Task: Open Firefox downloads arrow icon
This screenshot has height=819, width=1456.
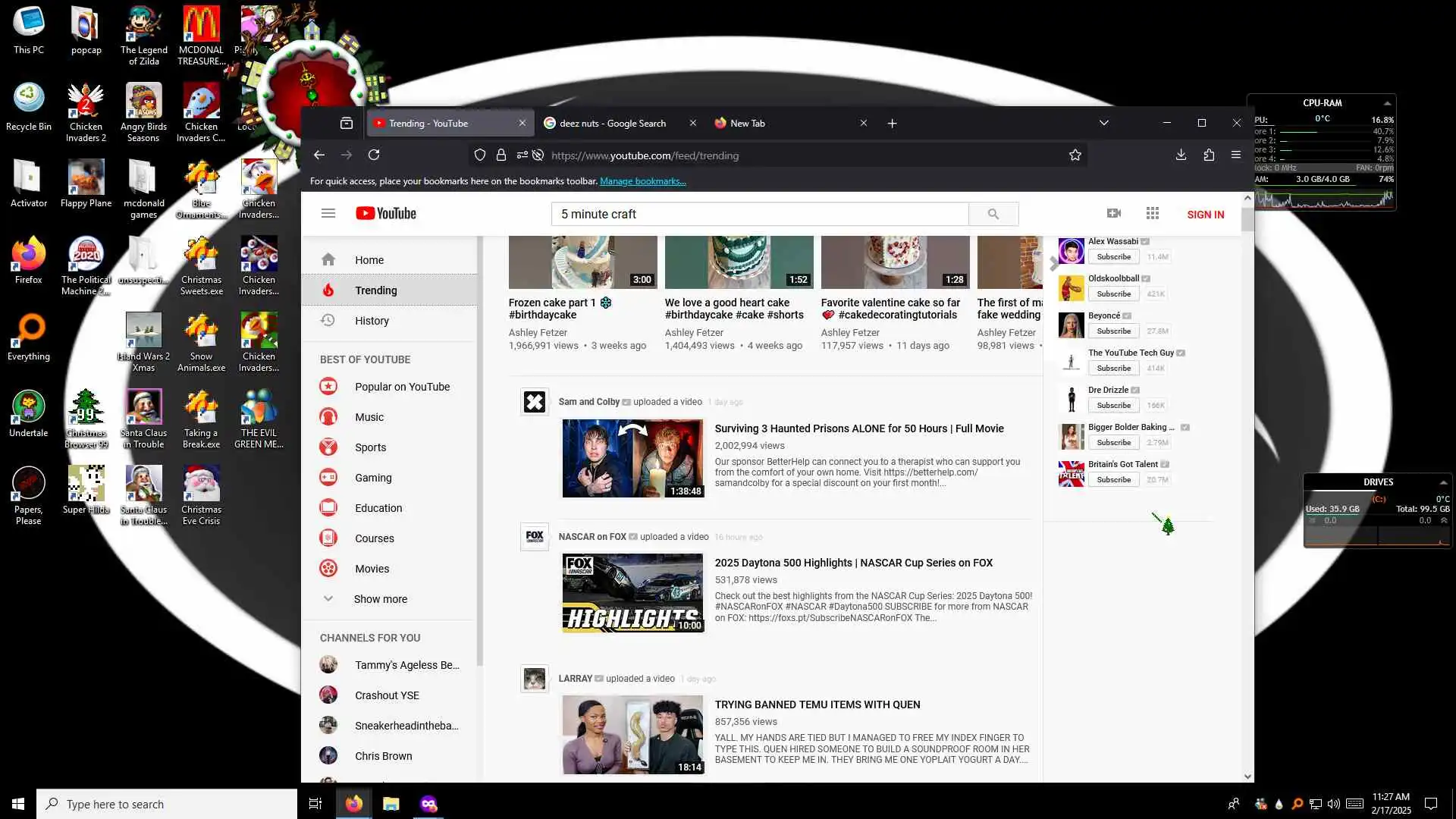Action: (1181, 155)
